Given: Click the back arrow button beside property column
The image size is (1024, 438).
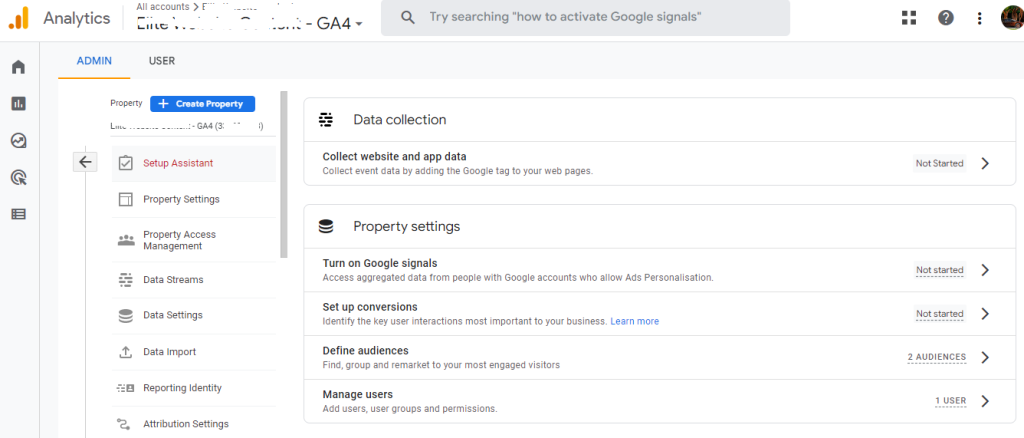Looking at the screenshot, I should coord(85,162).
